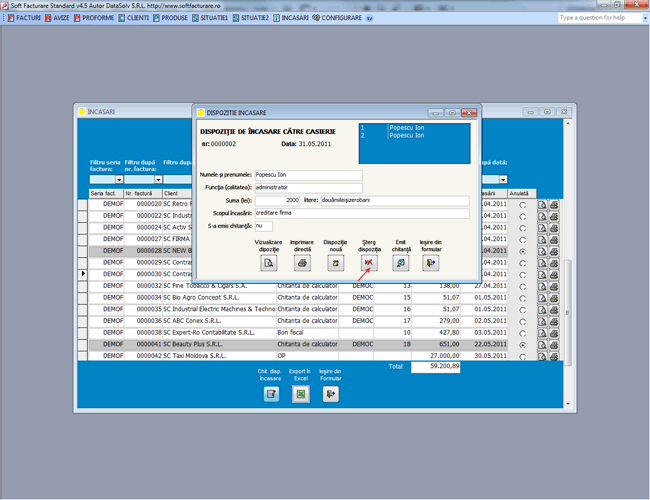Open the Filtru după nr. factura dropdown

pyautogui.click(x=158, y=180)
